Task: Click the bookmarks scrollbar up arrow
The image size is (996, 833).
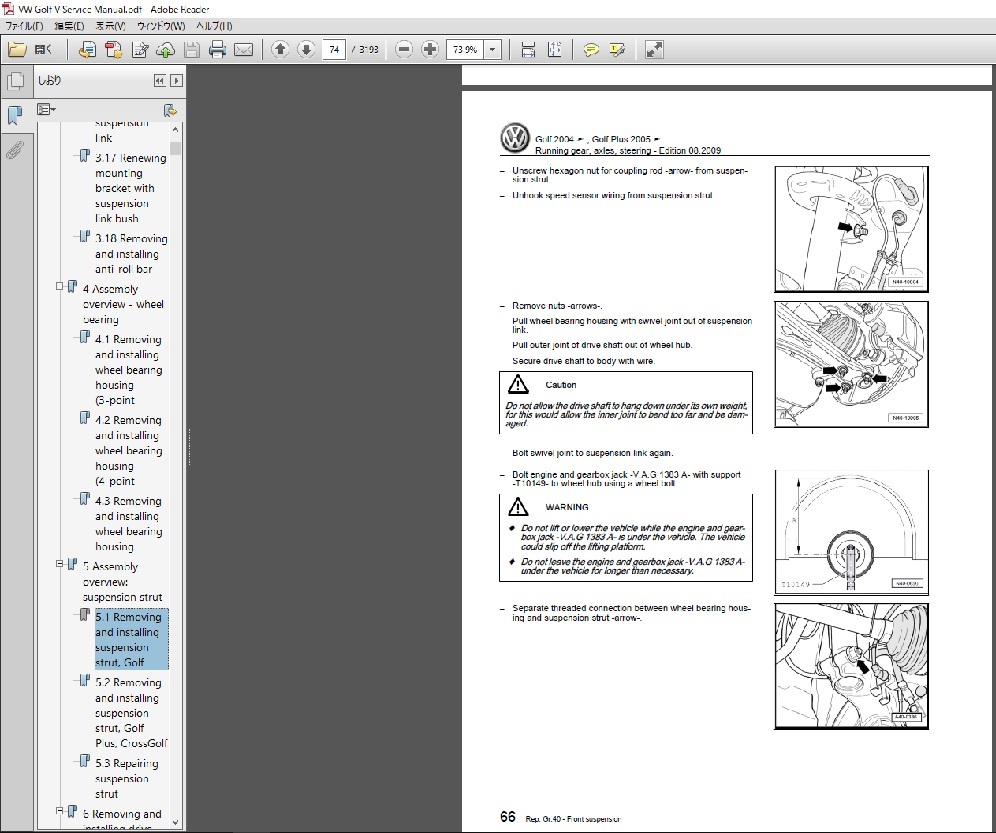Action: click(175, 129)
